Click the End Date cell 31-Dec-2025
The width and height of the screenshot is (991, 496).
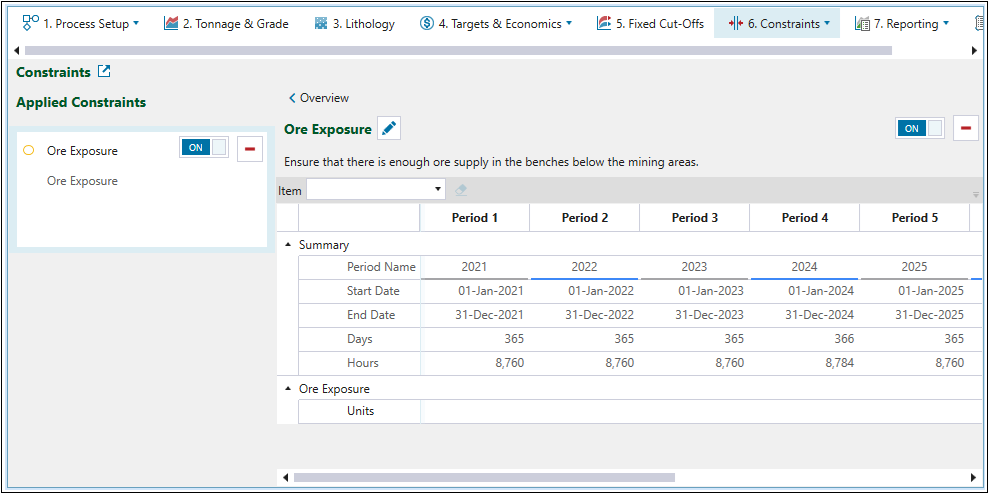(915, 315)
